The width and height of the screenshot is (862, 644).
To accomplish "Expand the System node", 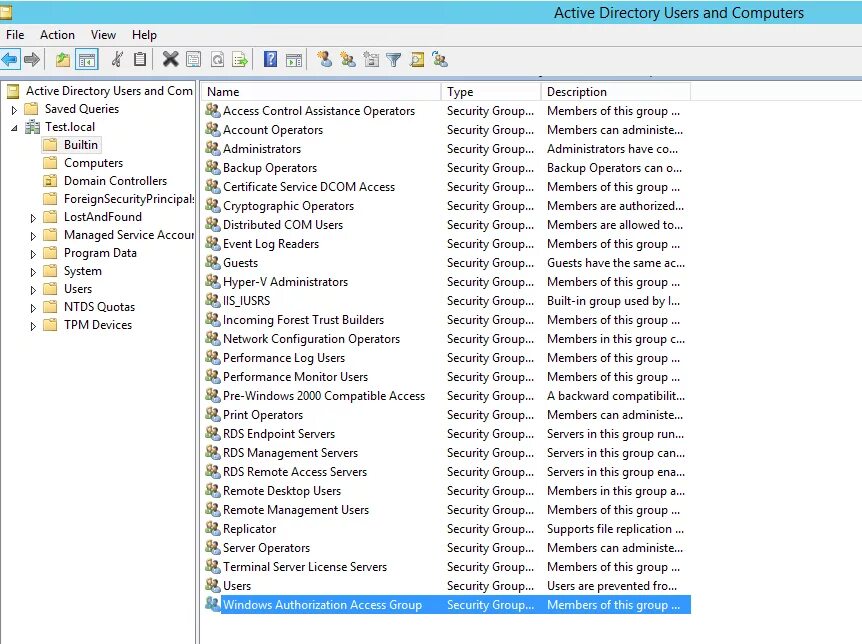I will [x=33, y=272].
